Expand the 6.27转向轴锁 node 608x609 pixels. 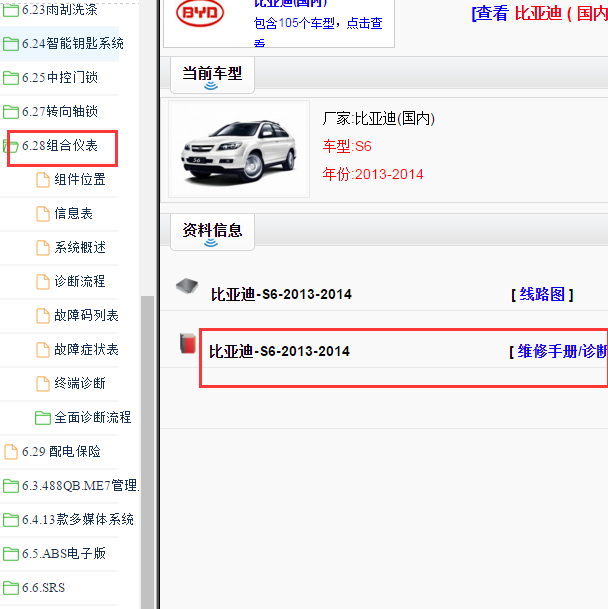pos(59,111)
